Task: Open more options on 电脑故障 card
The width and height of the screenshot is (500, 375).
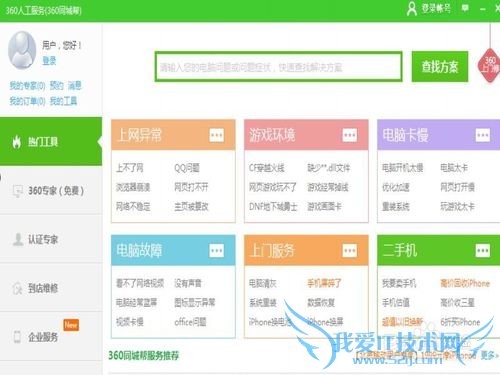Action: coord(217,250)
